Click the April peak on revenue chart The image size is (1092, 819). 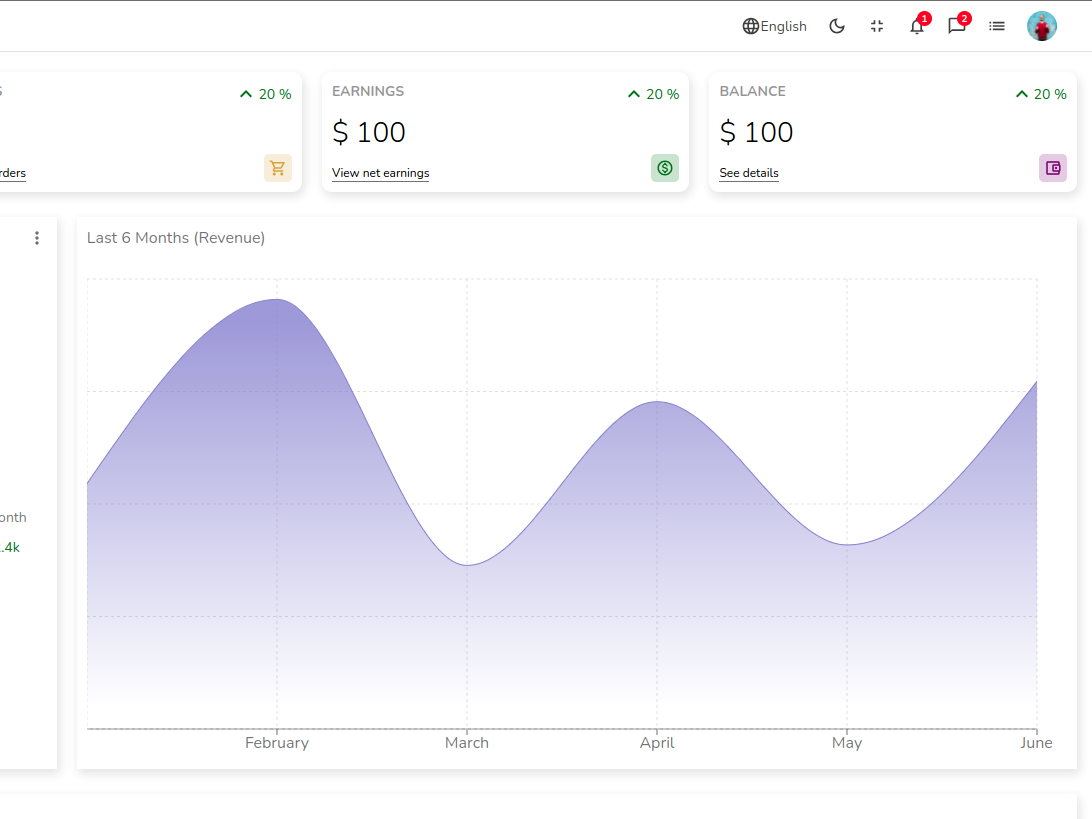pos(657,402)
